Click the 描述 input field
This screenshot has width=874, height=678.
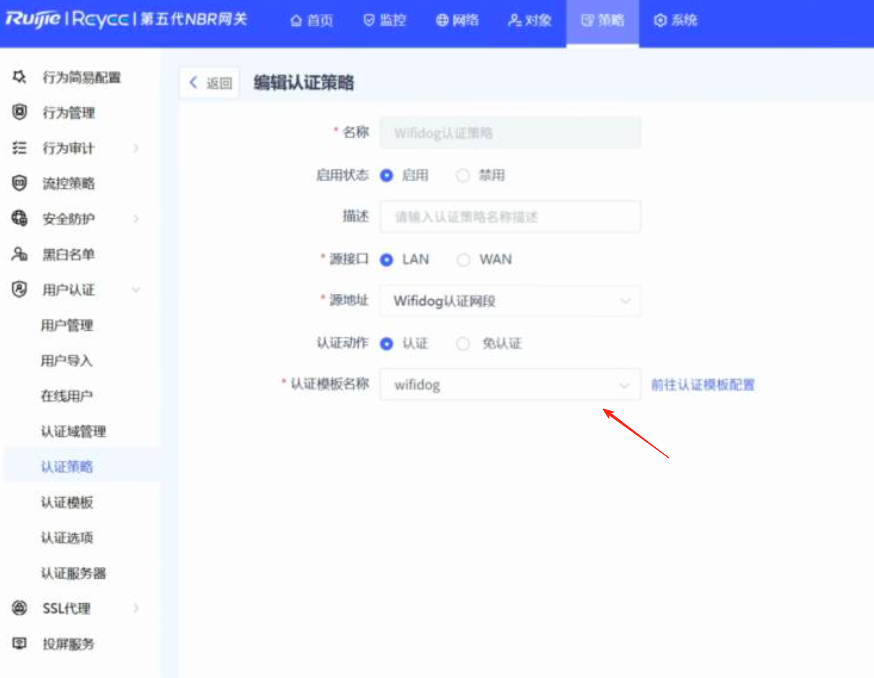pyautogui.click(x=510, y=217)
